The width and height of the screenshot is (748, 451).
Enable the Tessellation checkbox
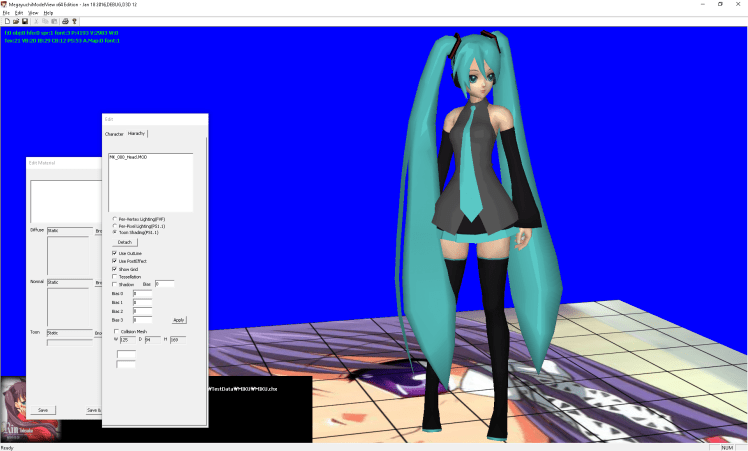click(x=114, y=277)
